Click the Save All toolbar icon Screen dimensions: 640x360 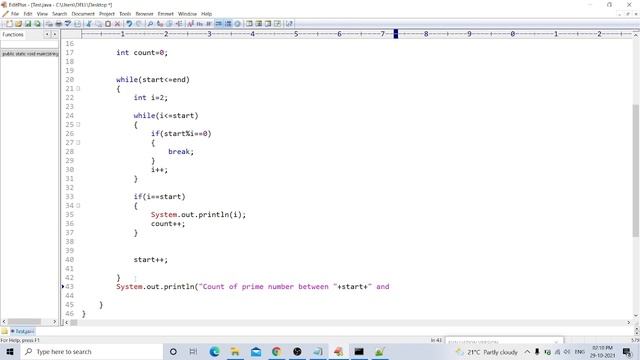click(37, 24)
